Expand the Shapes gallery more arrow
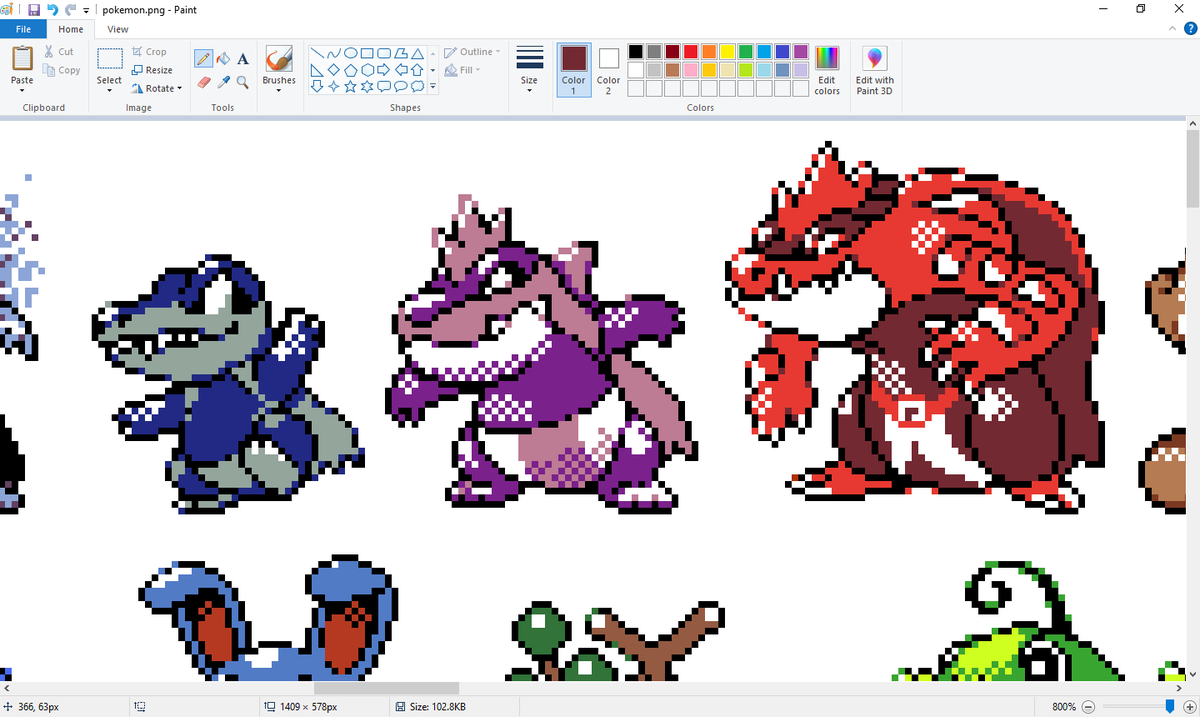 coord(433,87)
